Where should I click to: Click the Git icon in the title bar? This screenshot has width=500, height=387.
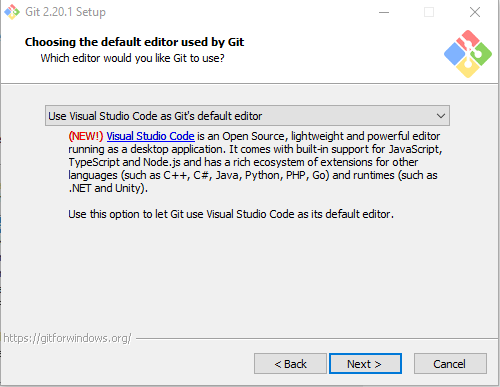click(x=12, y=12)
